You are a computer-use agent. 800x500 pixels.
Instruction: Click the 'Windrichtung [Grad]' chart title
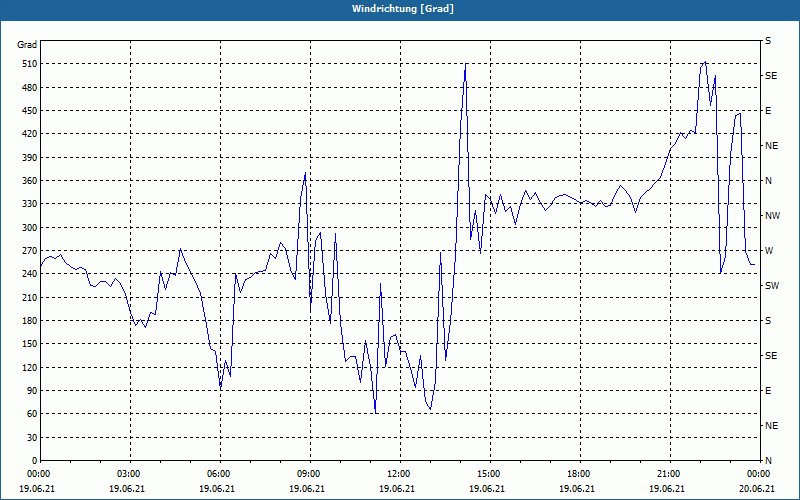click(403, 9)
